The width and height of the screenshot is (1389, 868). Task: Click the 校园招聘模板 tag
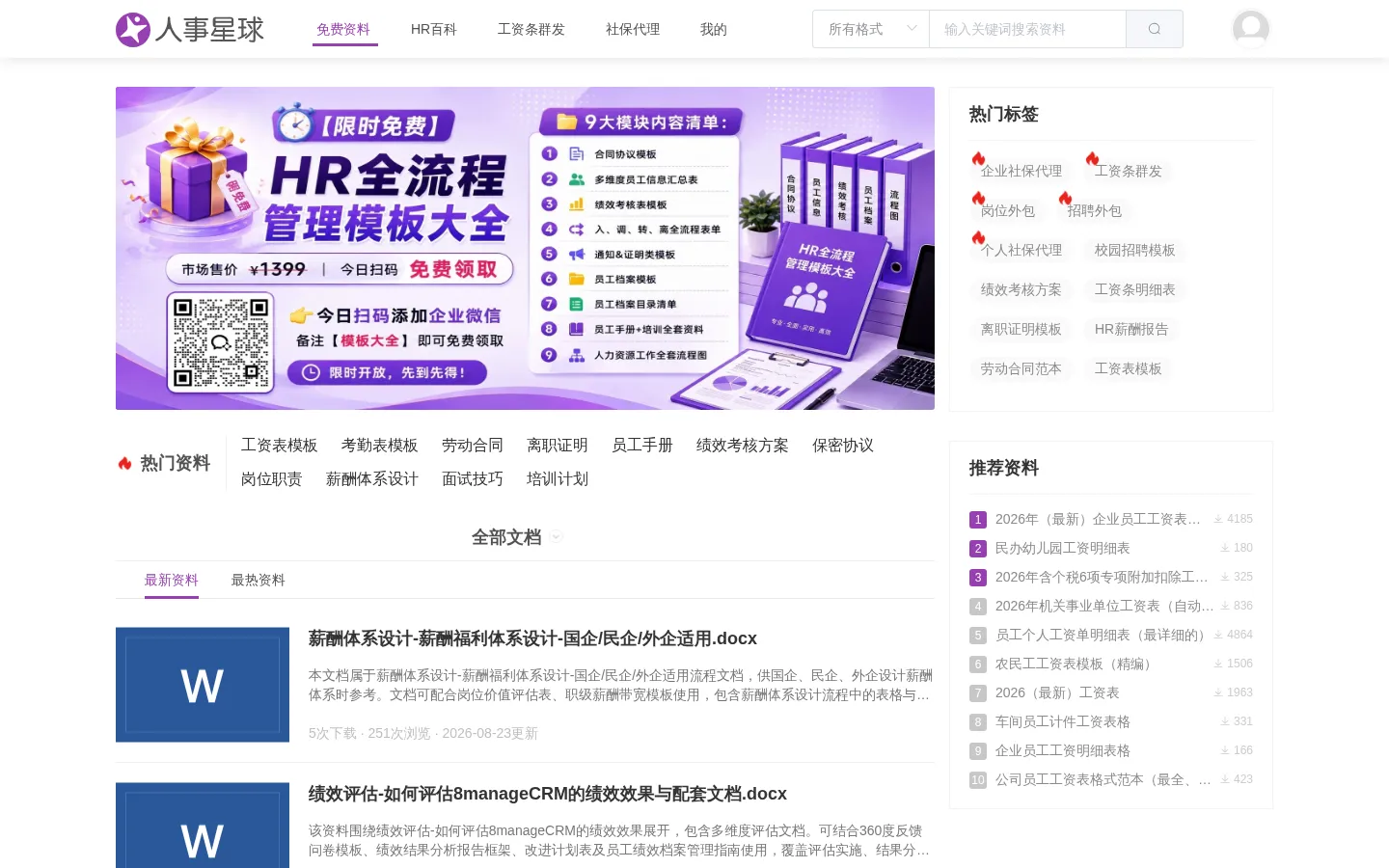[x=1135, y=250]
